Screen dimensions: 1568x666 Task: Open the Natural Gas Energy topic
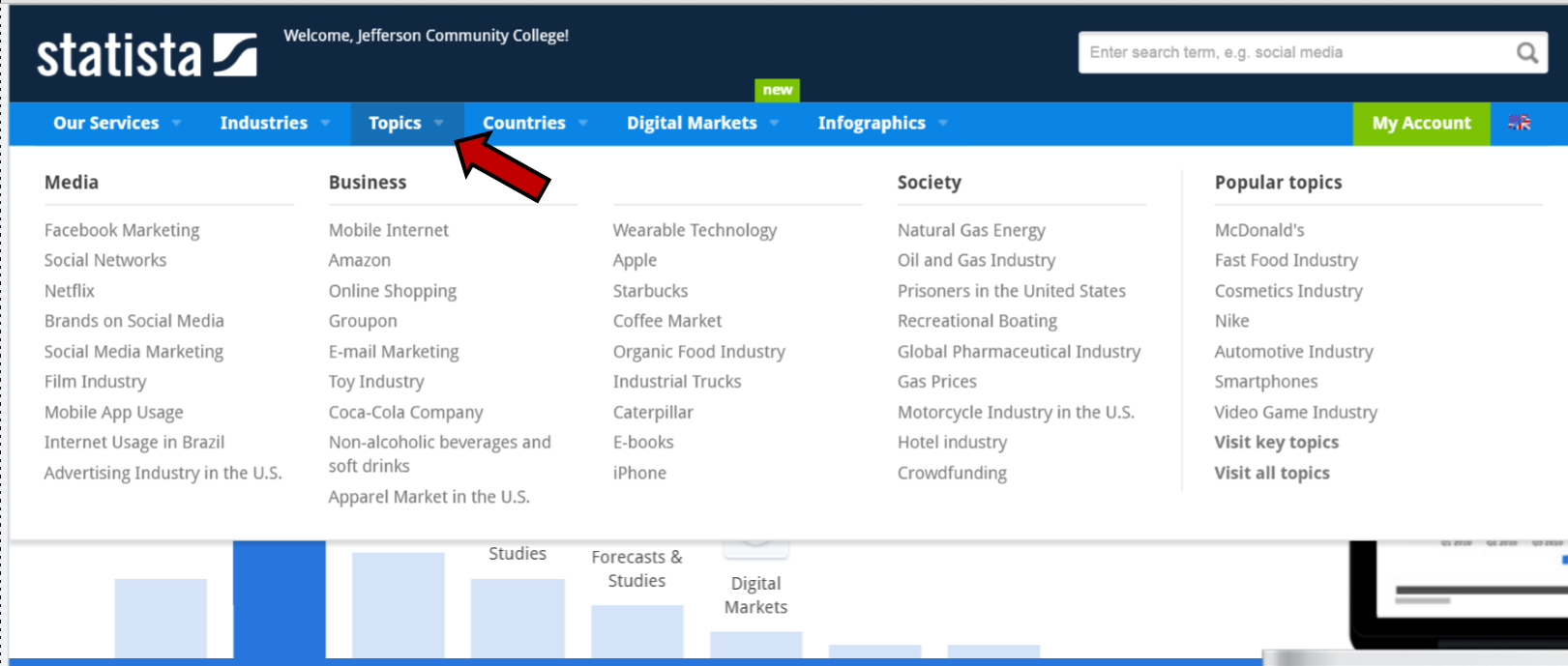971,230
